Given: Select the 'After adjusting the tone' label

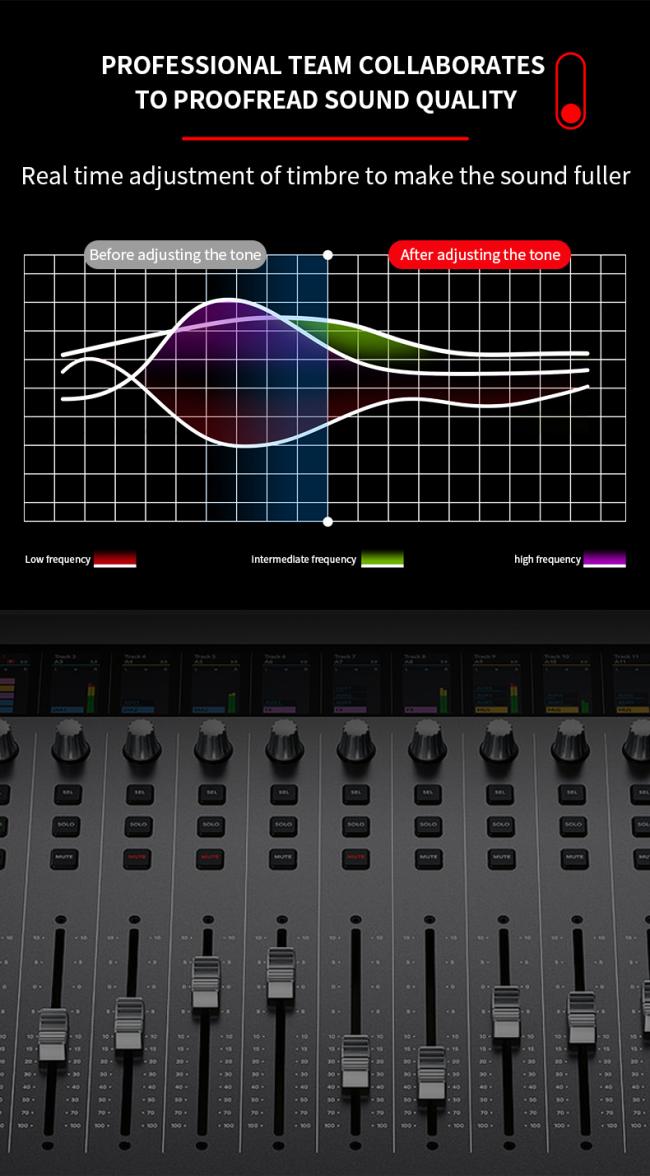Looking at the screenshot, I should coord(480,255).
